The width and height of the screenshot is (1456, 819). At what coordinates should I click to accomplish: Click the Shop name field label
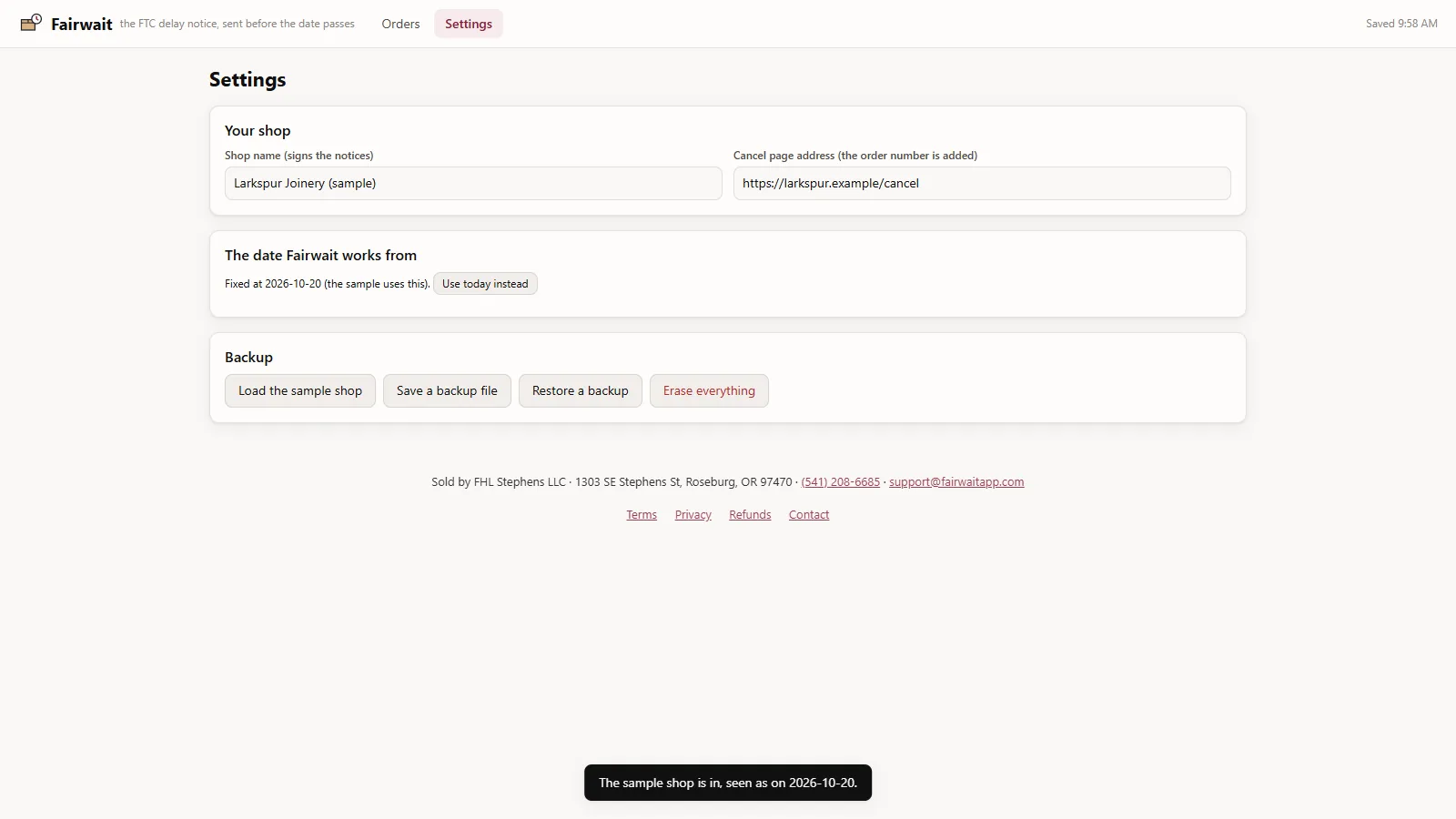point(298,156)
